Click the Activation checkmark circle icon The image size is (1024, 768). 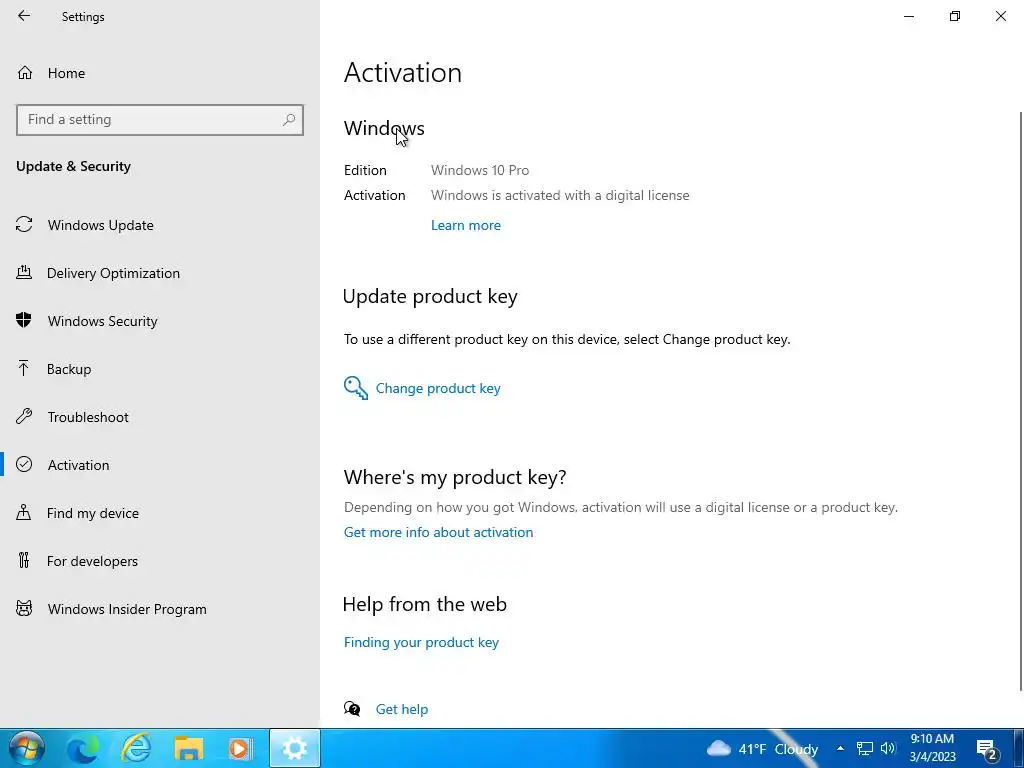click(x=24, y=464)
